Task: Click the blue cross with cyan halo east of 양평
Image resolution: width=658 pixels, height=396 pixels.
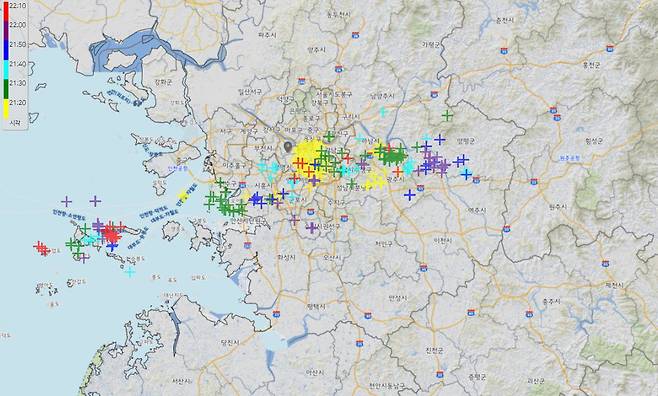Action: (x=466, y=173)
